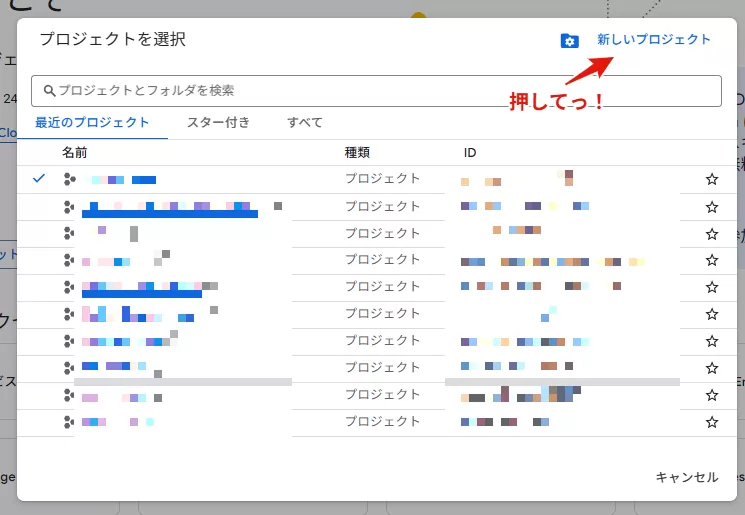Viewport: 745px width, 515px height.
Task: Click the new project folder-gear icon
Action: click(570, 41)
